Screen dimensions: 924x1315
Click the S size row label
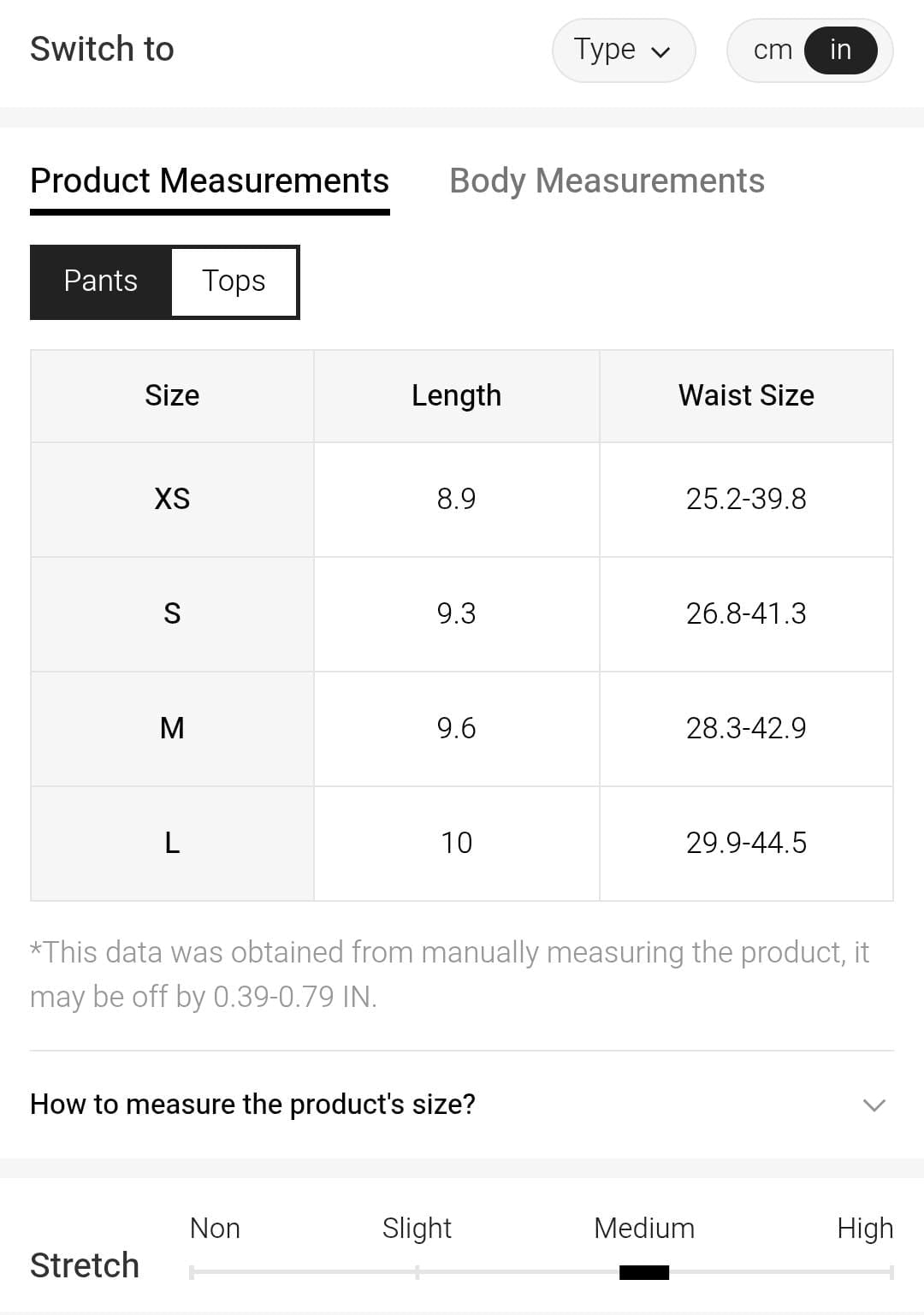click(172, 613)
